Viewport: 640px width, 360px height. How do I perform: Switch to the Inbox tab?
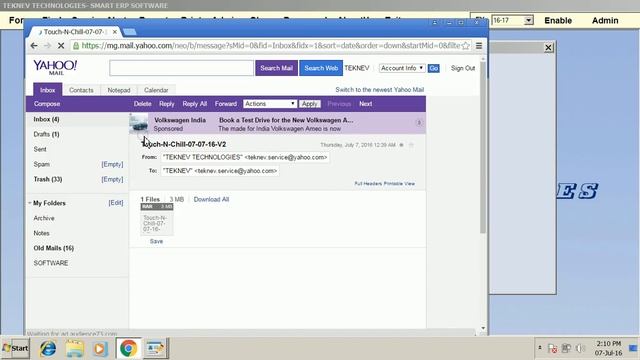47,90
